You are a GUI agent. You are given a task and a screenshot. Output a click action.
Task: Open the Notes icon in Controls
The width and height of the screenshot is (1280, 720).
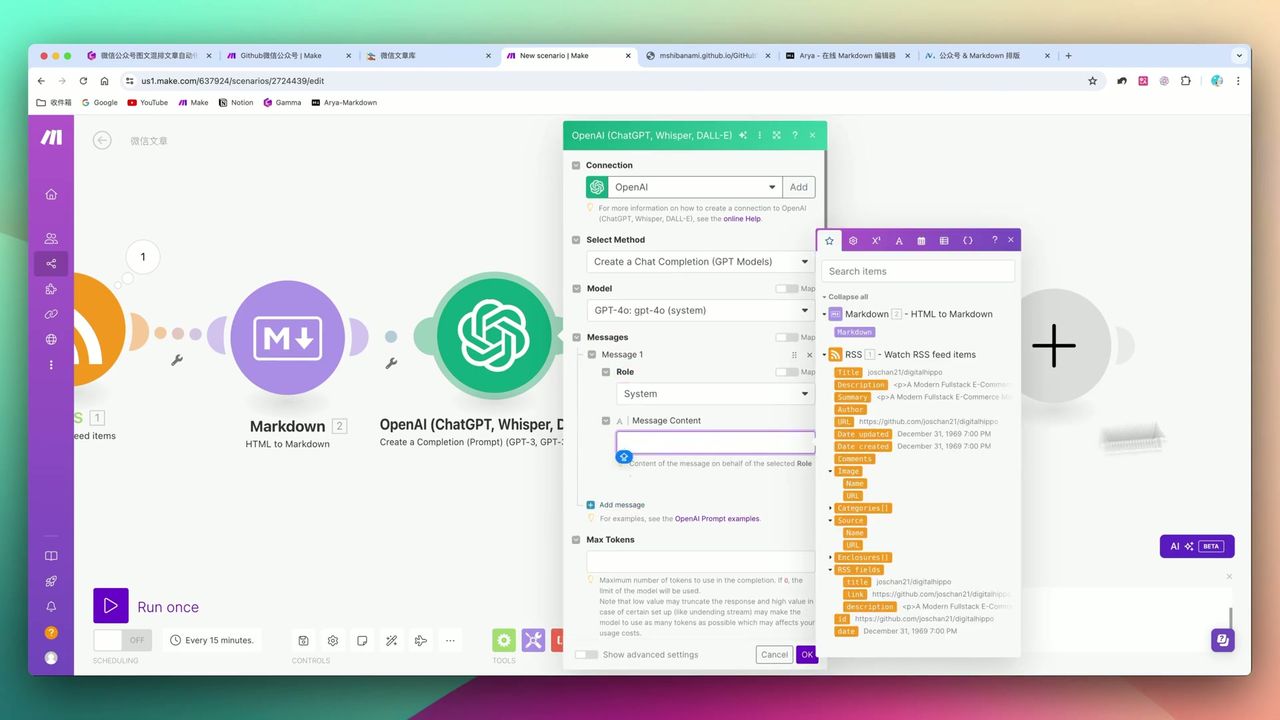[362, 640]
